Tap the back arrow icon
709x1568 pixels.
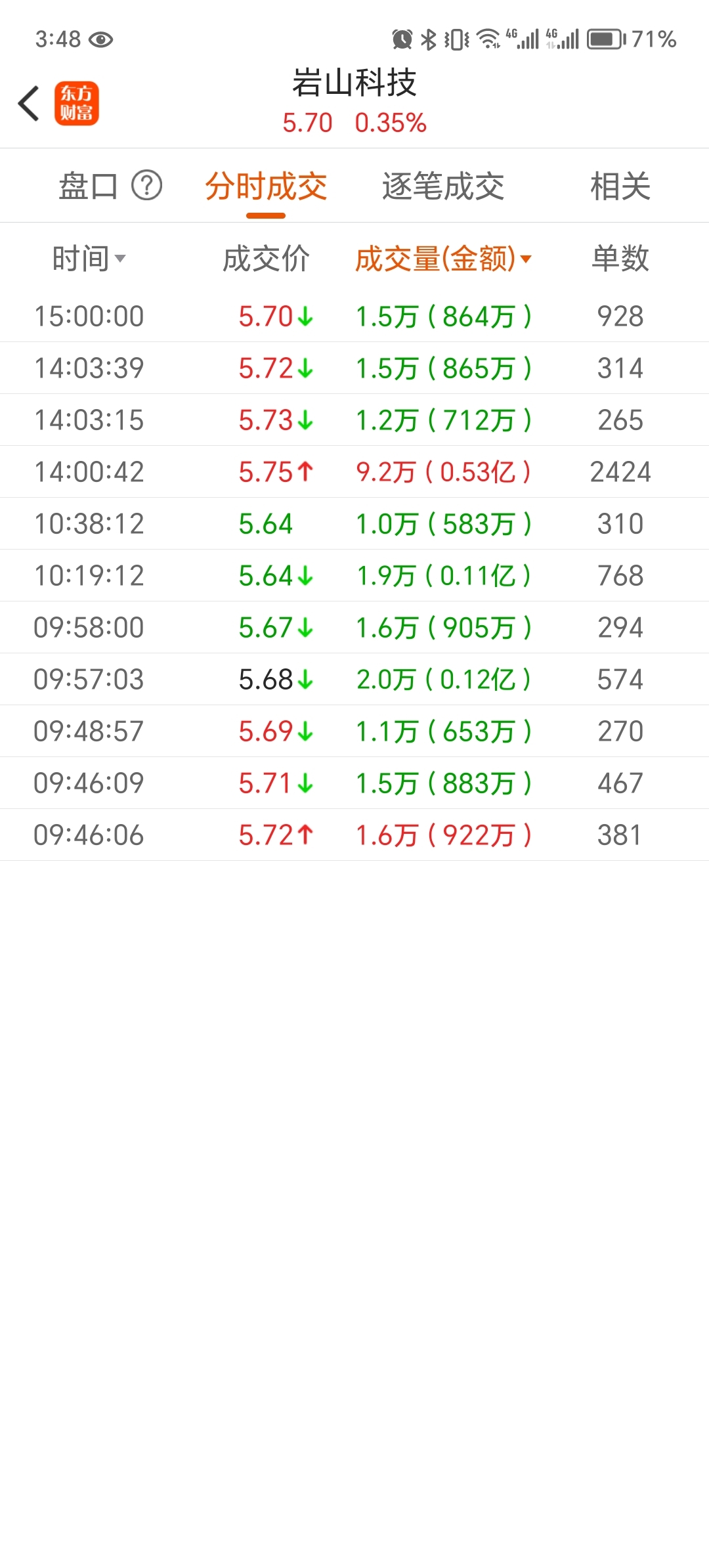coord(29,104)
